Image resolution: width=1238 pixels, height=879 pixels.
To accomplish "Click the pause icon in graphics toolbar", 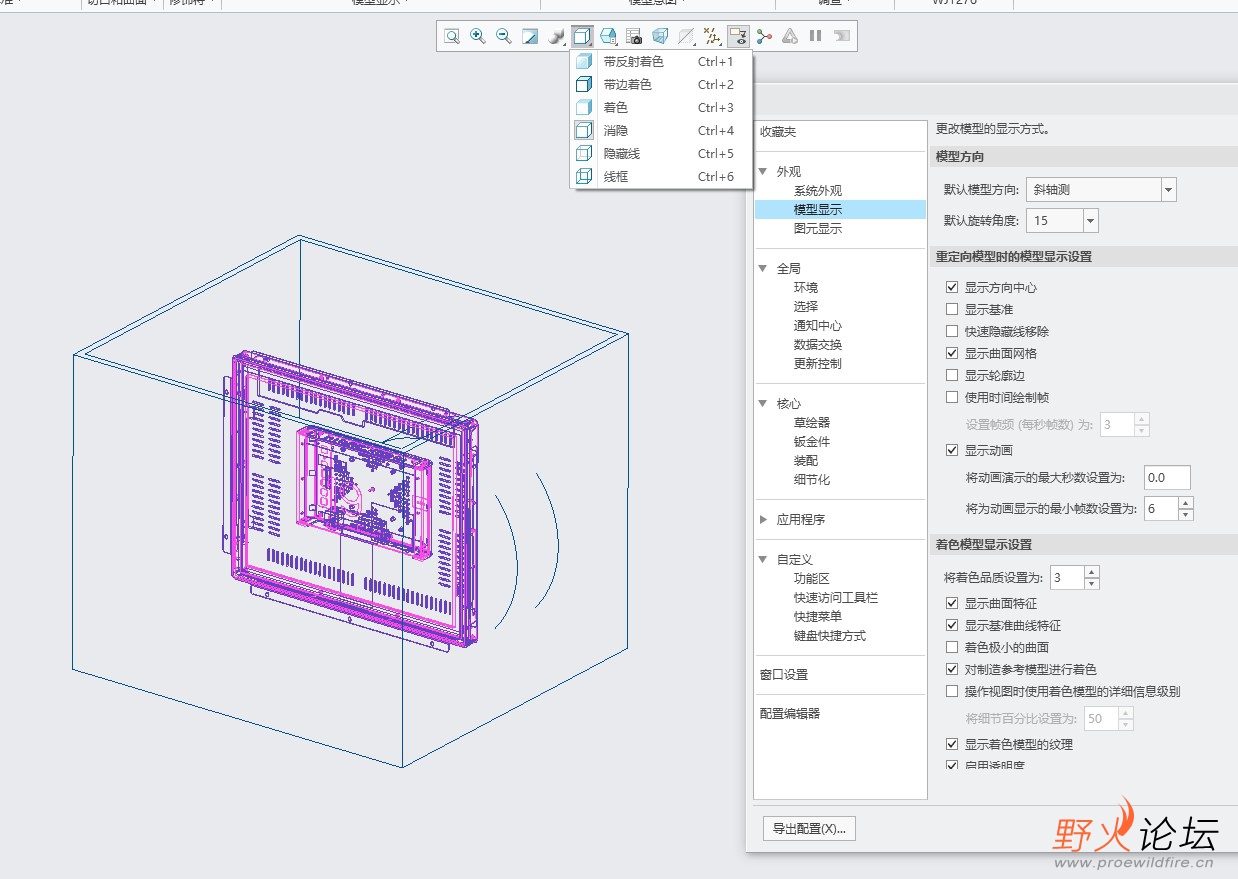I will click(x=816, y=37).
